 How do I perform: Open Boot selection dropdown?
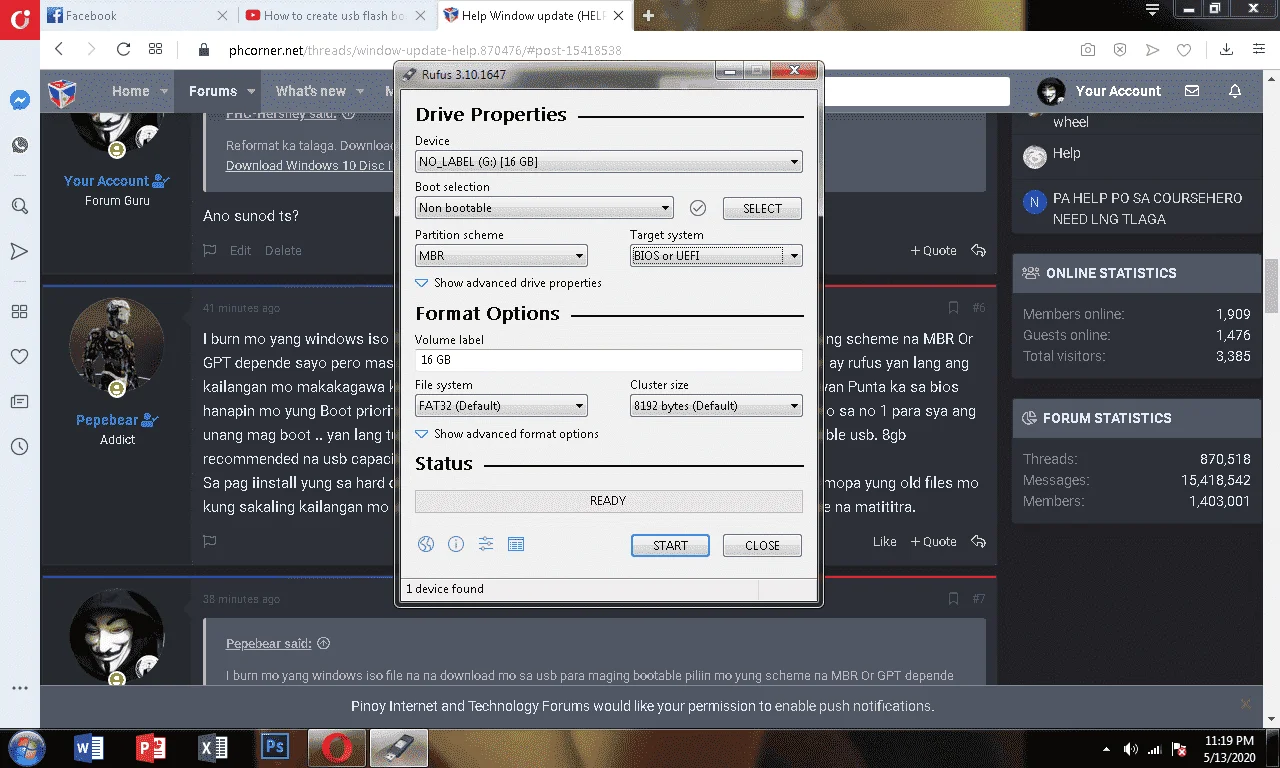click(544, 208)
